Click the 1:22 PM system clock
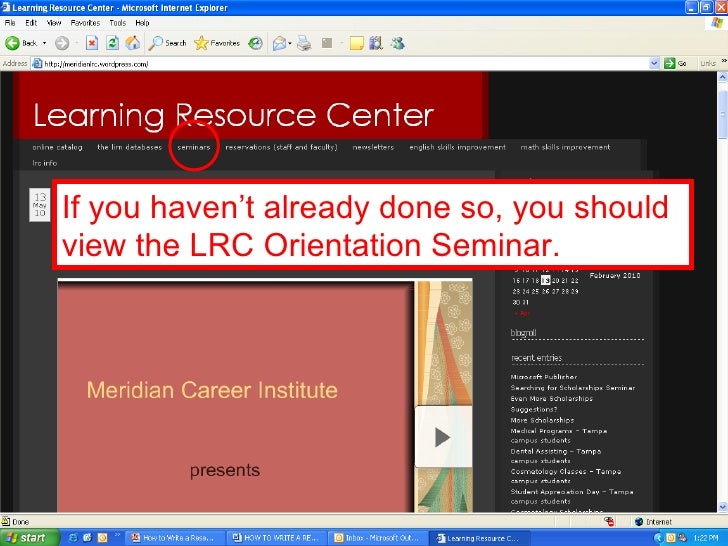The width and height of the screenshot is (728, 546). 706,538
